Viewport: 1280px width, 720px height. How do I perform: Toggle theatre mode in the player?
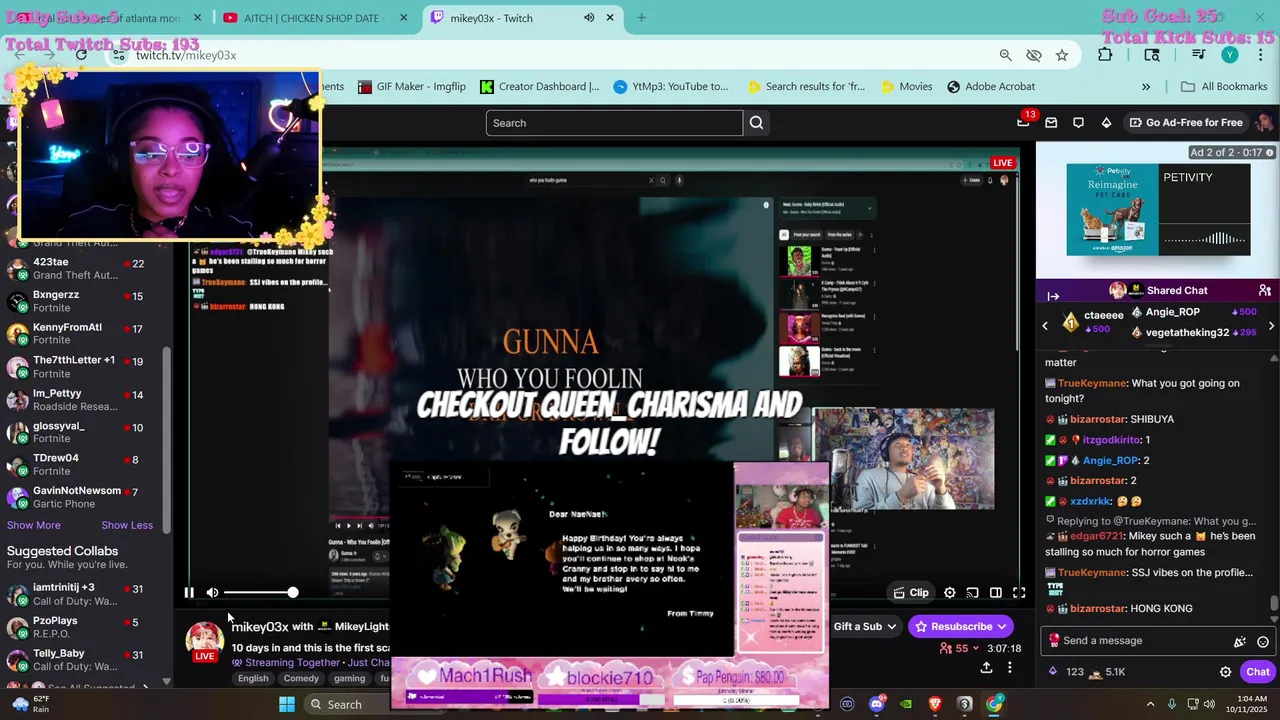996,593
